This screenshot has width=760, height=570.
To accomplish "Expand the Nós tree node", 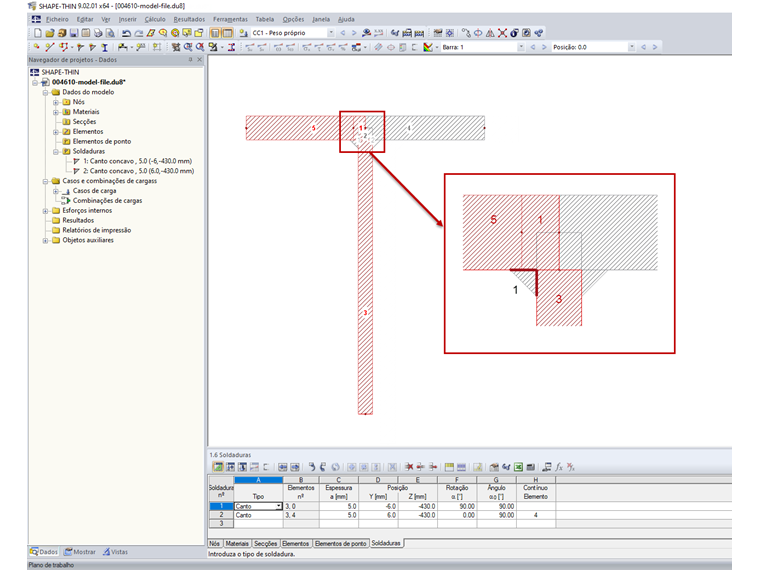I will 56,102.
